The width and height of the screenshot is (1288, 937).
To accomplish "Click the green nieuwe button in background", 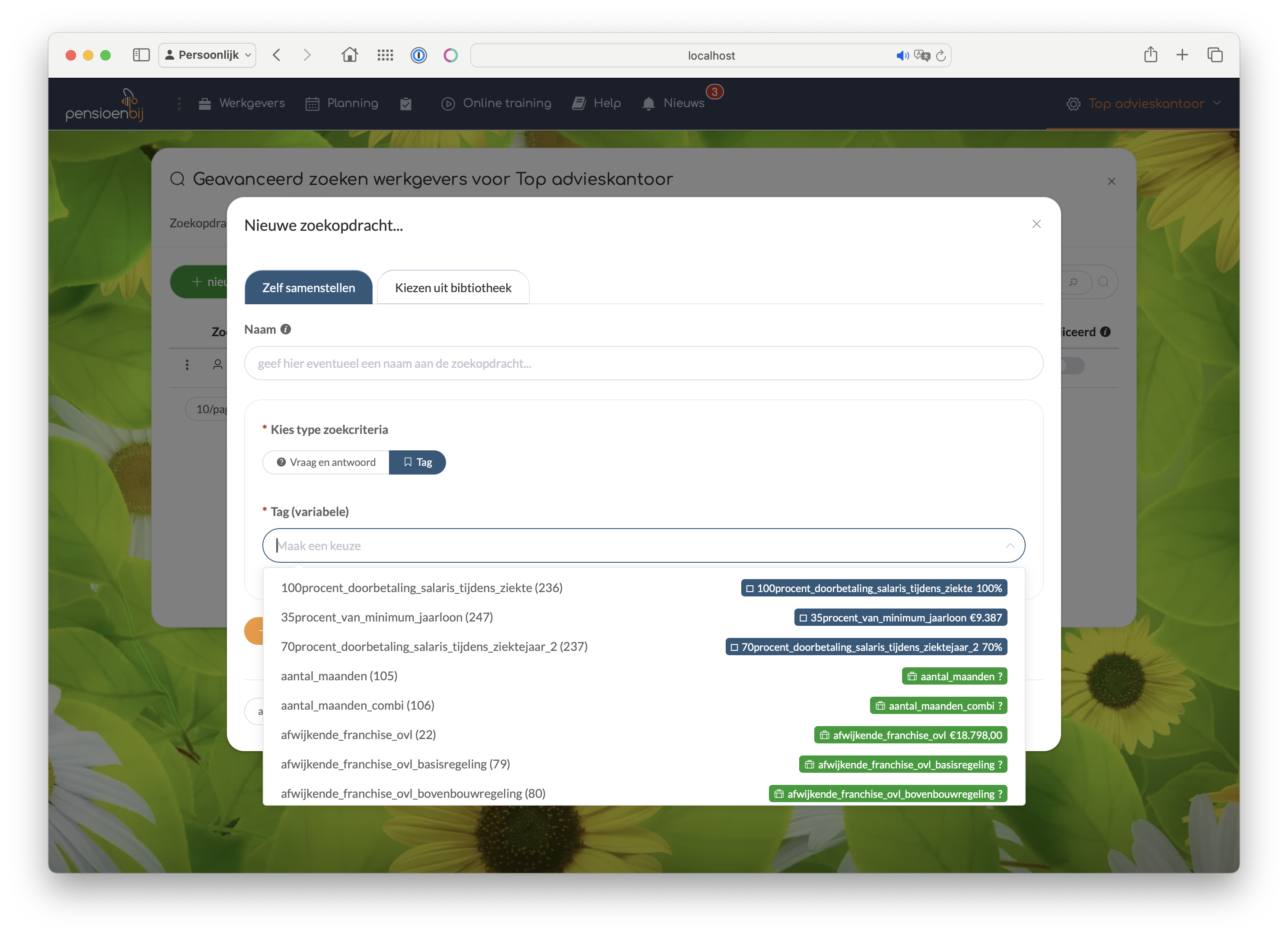I will [x=199, y=282].
